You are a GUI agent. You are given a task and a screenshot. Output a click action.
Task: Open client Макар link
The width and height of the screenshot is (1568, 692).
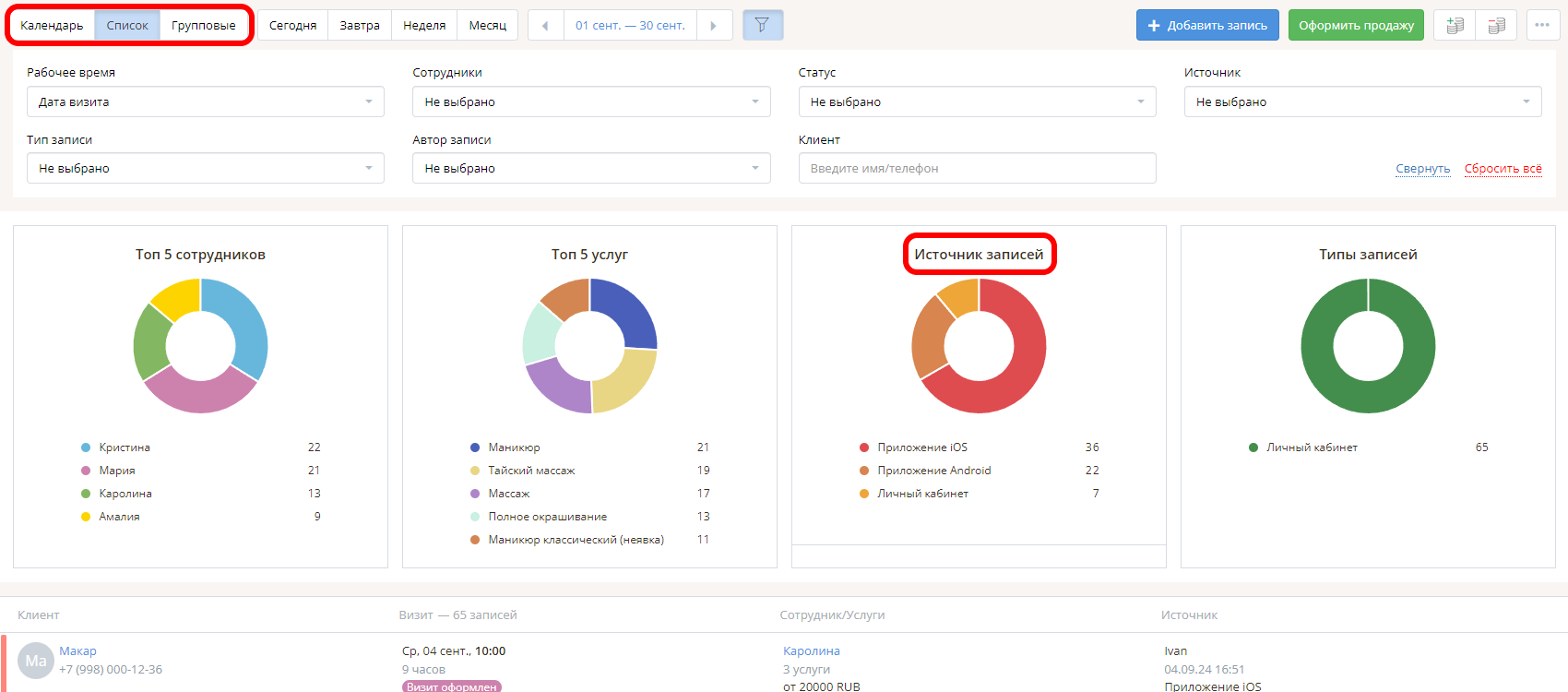tap(77, 651)
